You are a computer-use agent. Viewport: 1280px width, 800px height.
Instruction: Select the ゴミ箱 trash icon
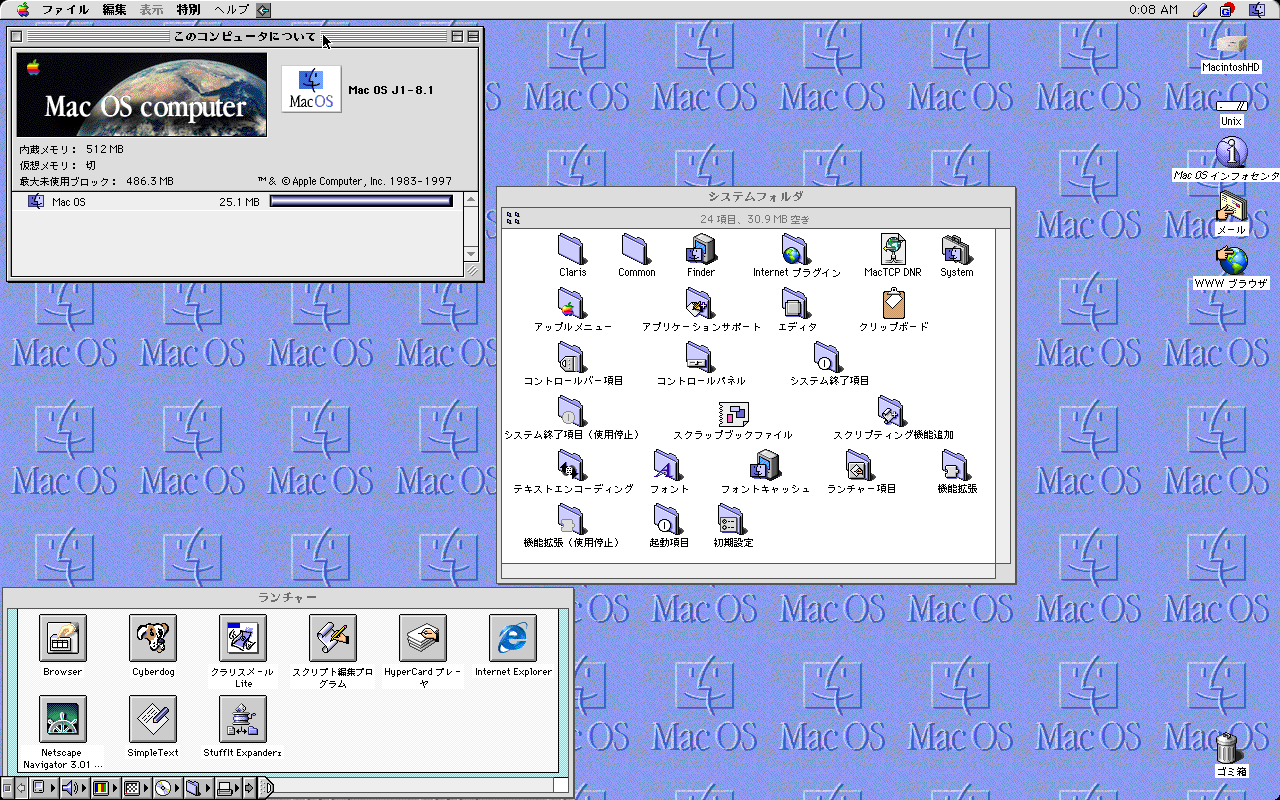click(x=1230, y=747)
